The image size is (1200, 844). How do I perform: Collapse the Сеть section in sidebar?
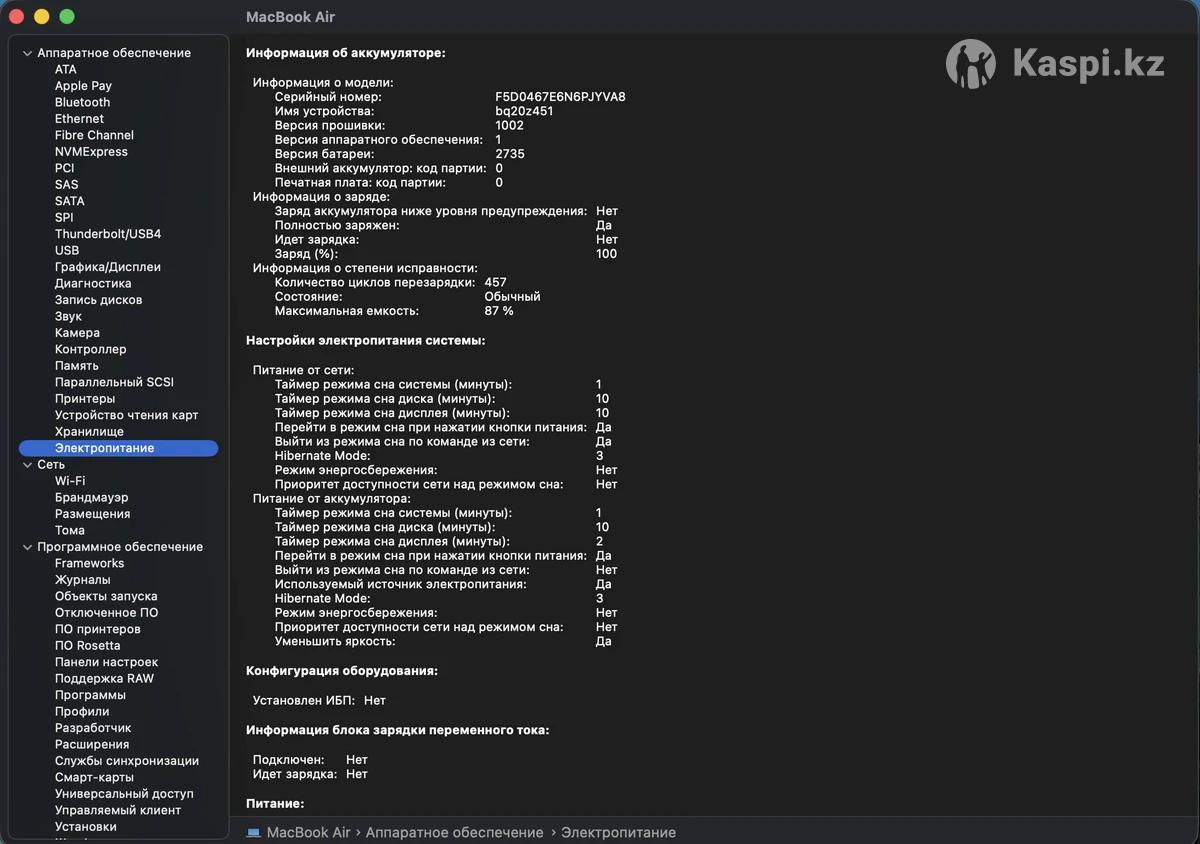coord(28,465)
